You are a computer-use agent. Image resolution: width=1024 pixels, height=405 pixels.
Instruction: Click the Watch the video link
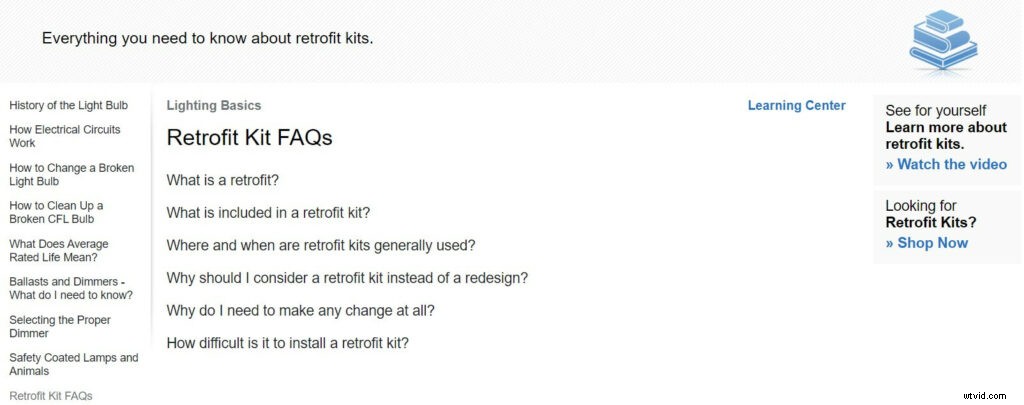point(946,164)
